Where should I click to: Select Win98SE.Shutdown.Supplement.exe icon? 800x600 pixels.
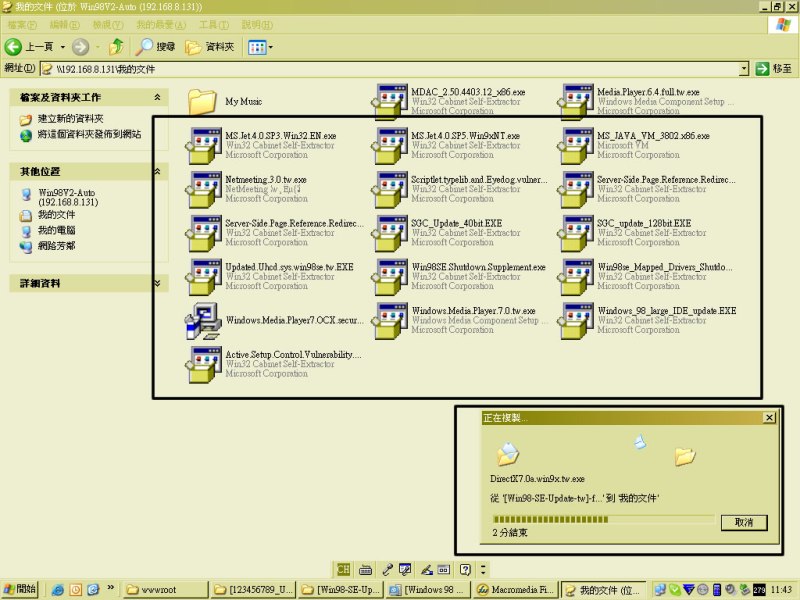(x=390, y=277)
